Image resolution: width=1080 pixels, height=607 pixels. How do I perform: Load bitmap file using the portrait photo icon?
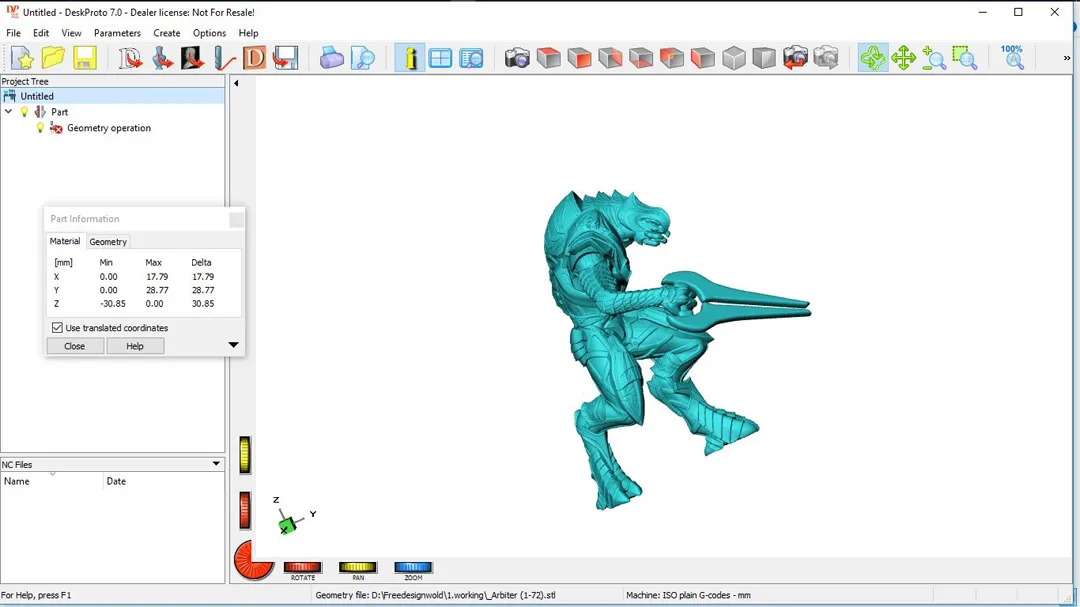(x=192, y=58)
